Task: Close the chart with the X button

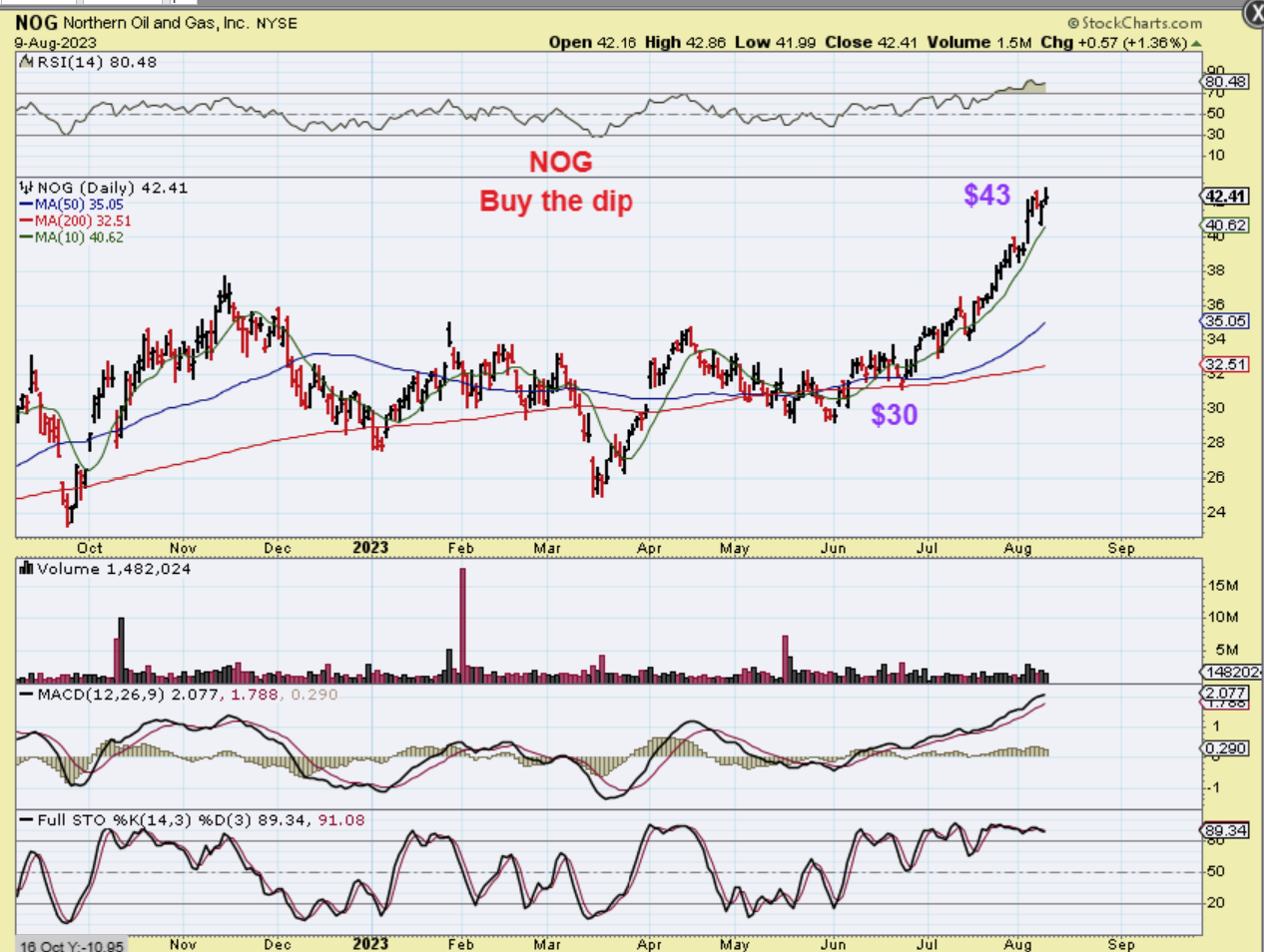Action: point(1253,13)
